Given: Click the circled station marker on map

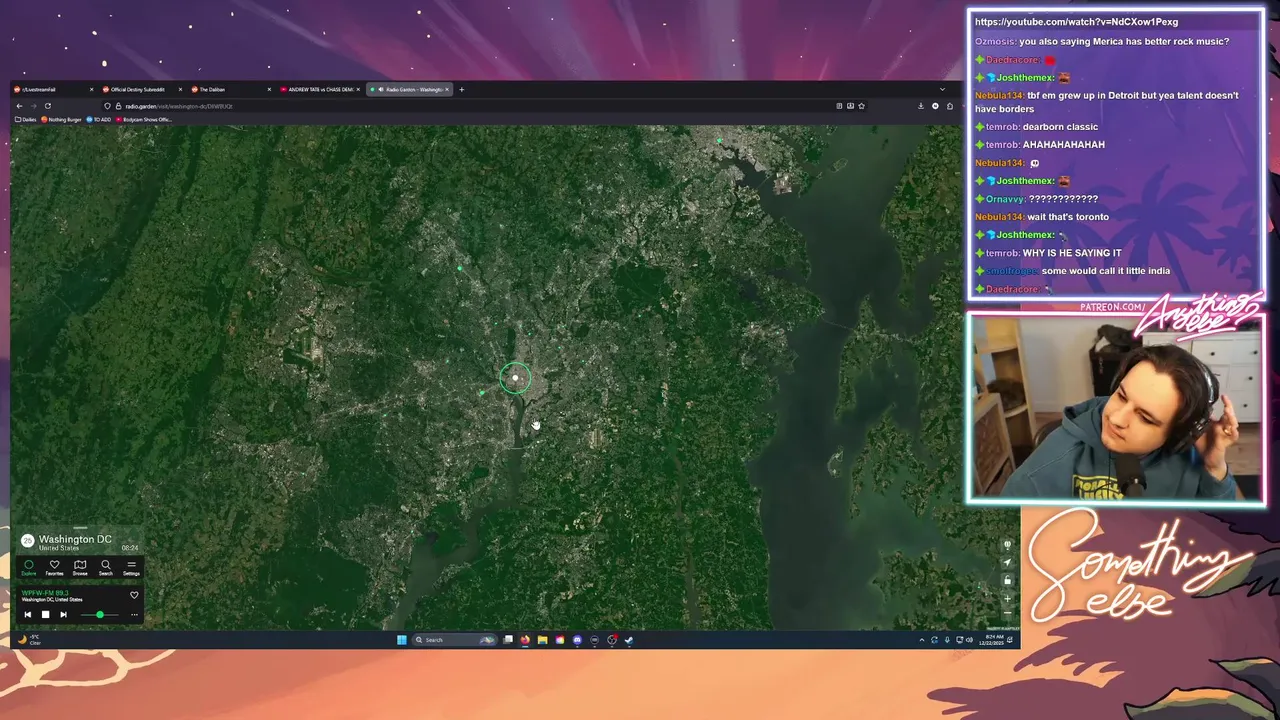Looking at the screenshot, I should click(x=515, y=377).
